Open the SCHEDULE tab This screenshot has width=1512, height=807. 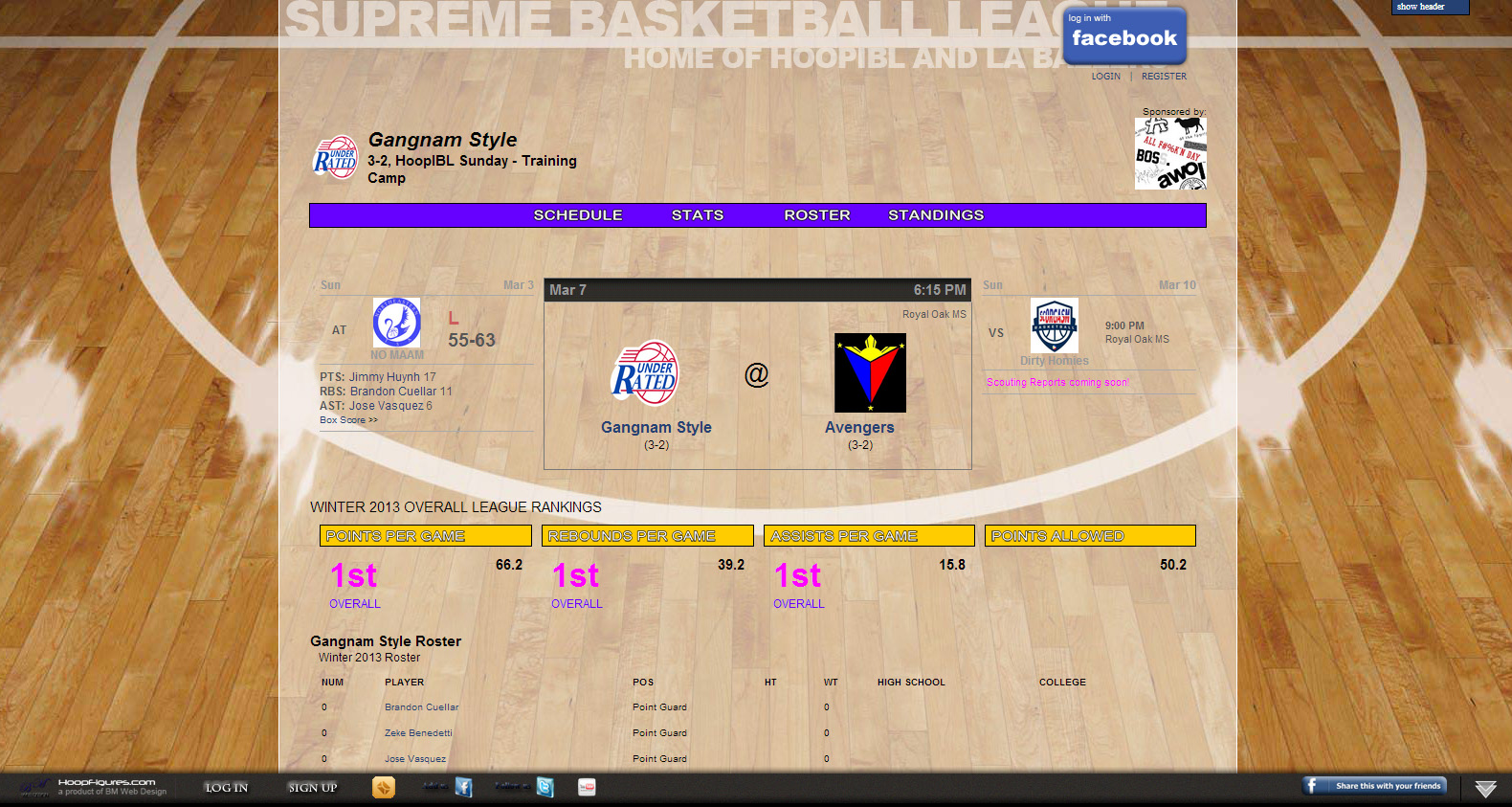(x=578, y=215)
